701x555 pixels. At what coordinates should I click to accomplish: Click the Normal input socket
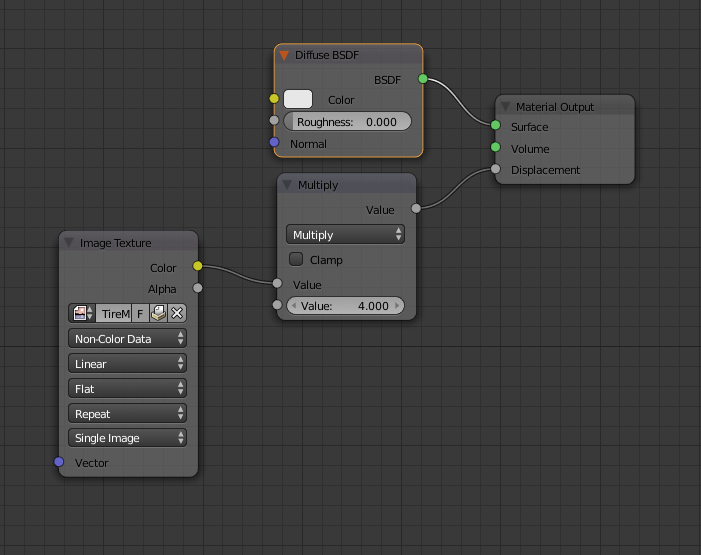pyautogui.click(x=274, y=142)
